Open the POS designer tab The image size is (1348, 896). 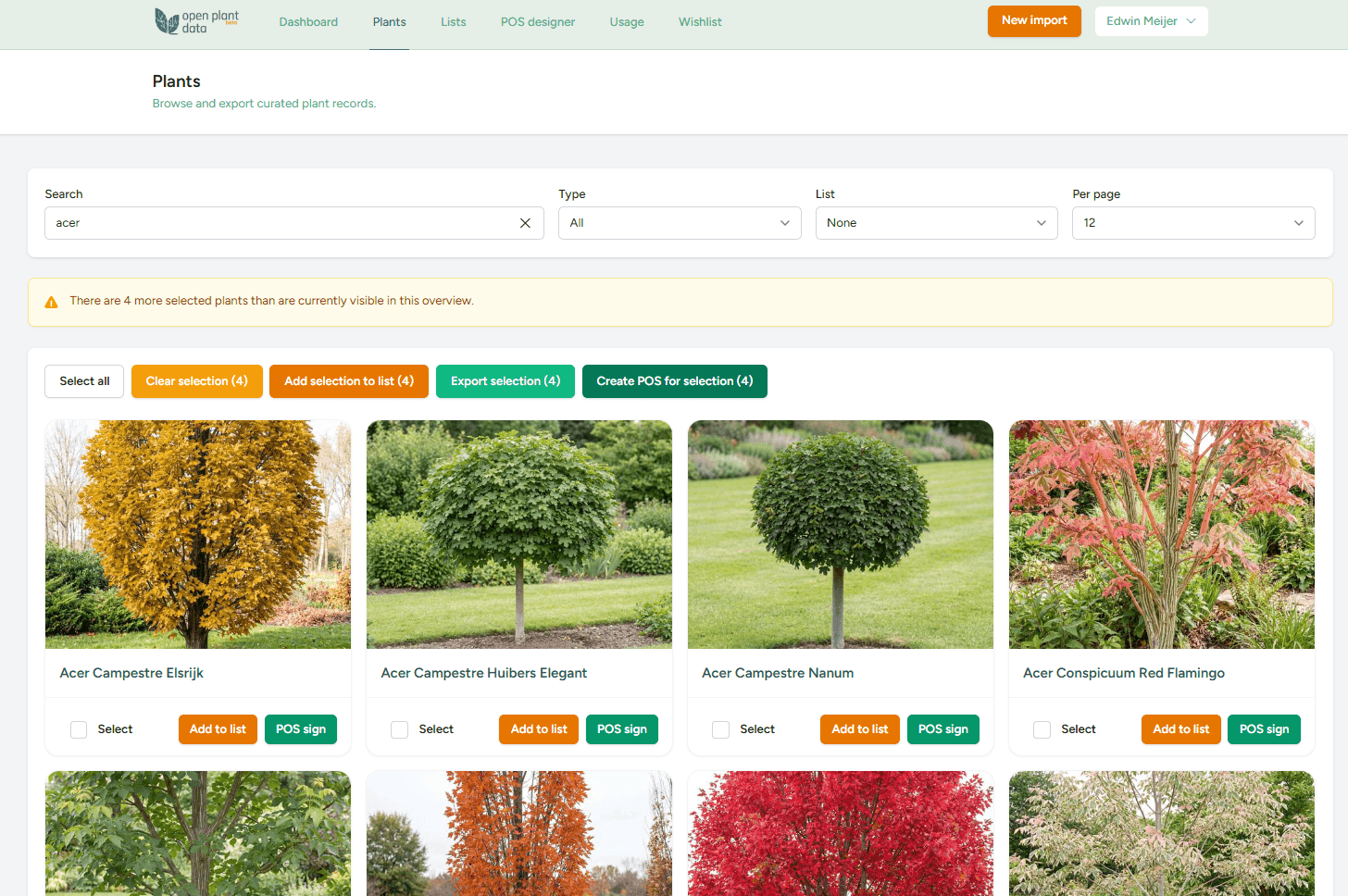pyautogui.click(x=538, y=22)
